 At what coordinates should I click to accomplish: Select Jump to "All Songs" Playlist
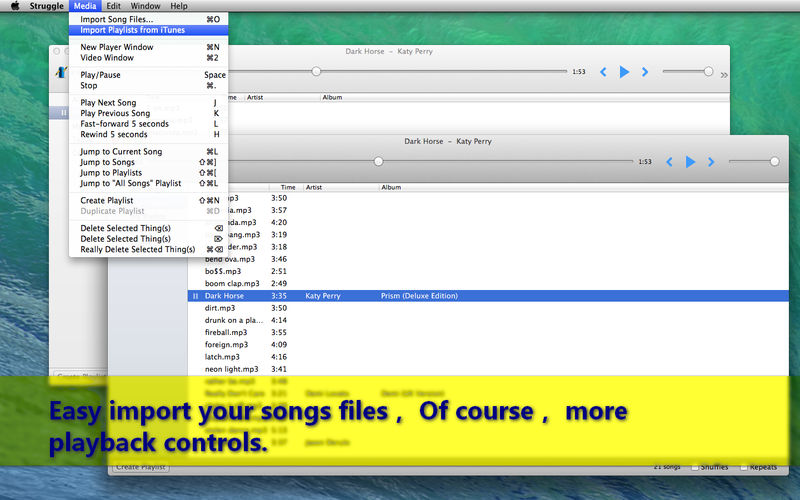click(148, 184)
